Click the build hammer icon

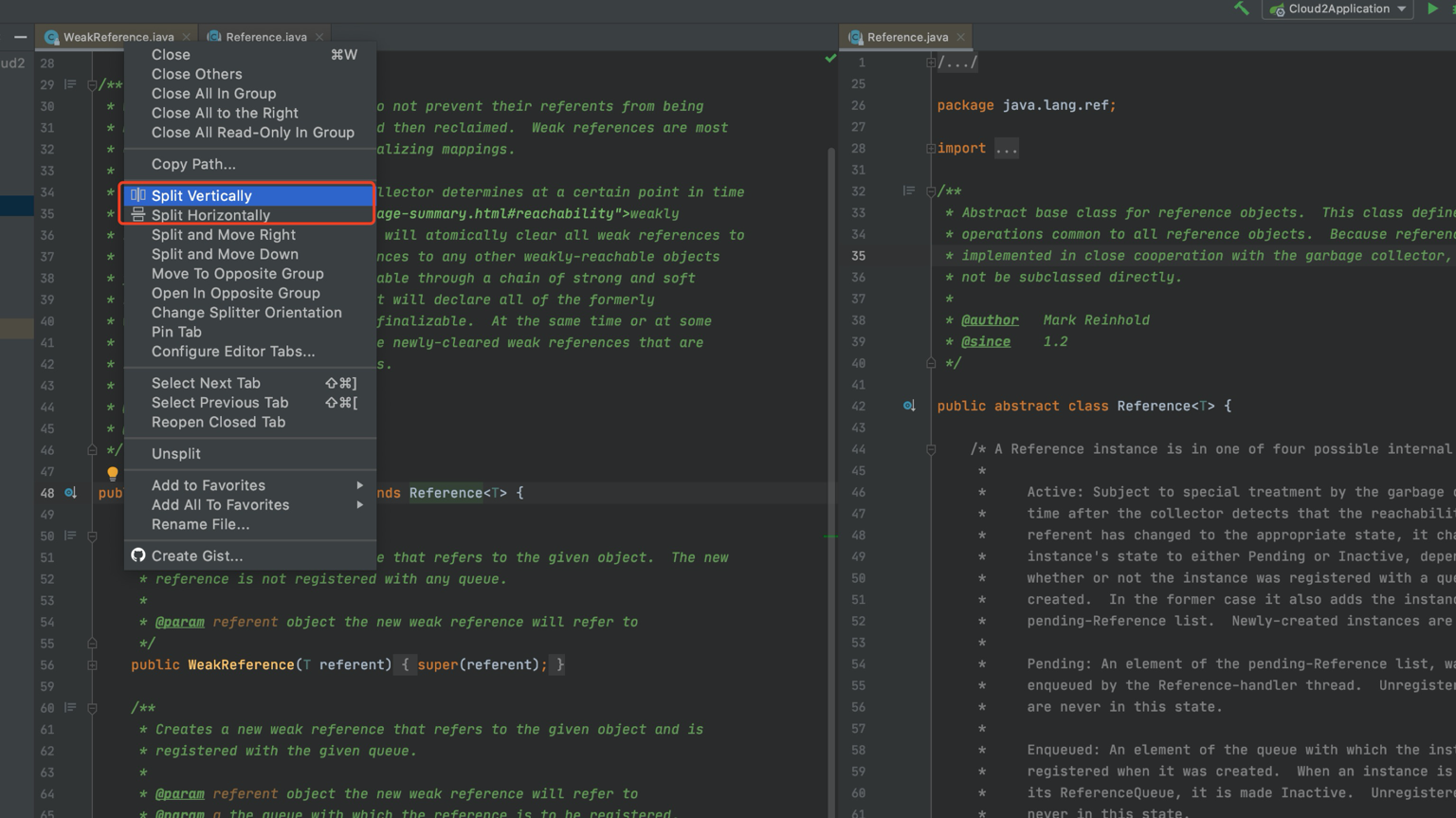[x=1242, y=9]
